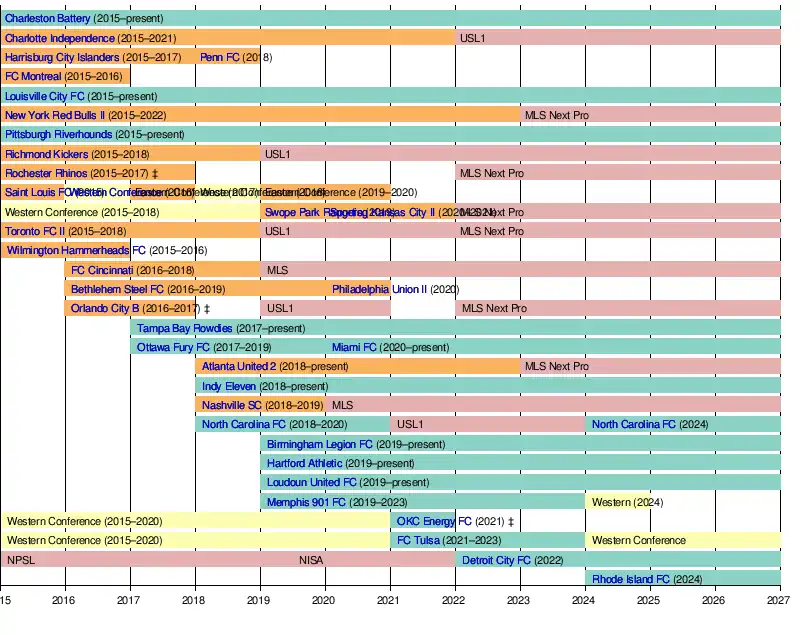Open the Rhode Island FC link
Image resolution: width=800 pixels, height=635 pixels.
pyautogui.click(x=631, y=579)
